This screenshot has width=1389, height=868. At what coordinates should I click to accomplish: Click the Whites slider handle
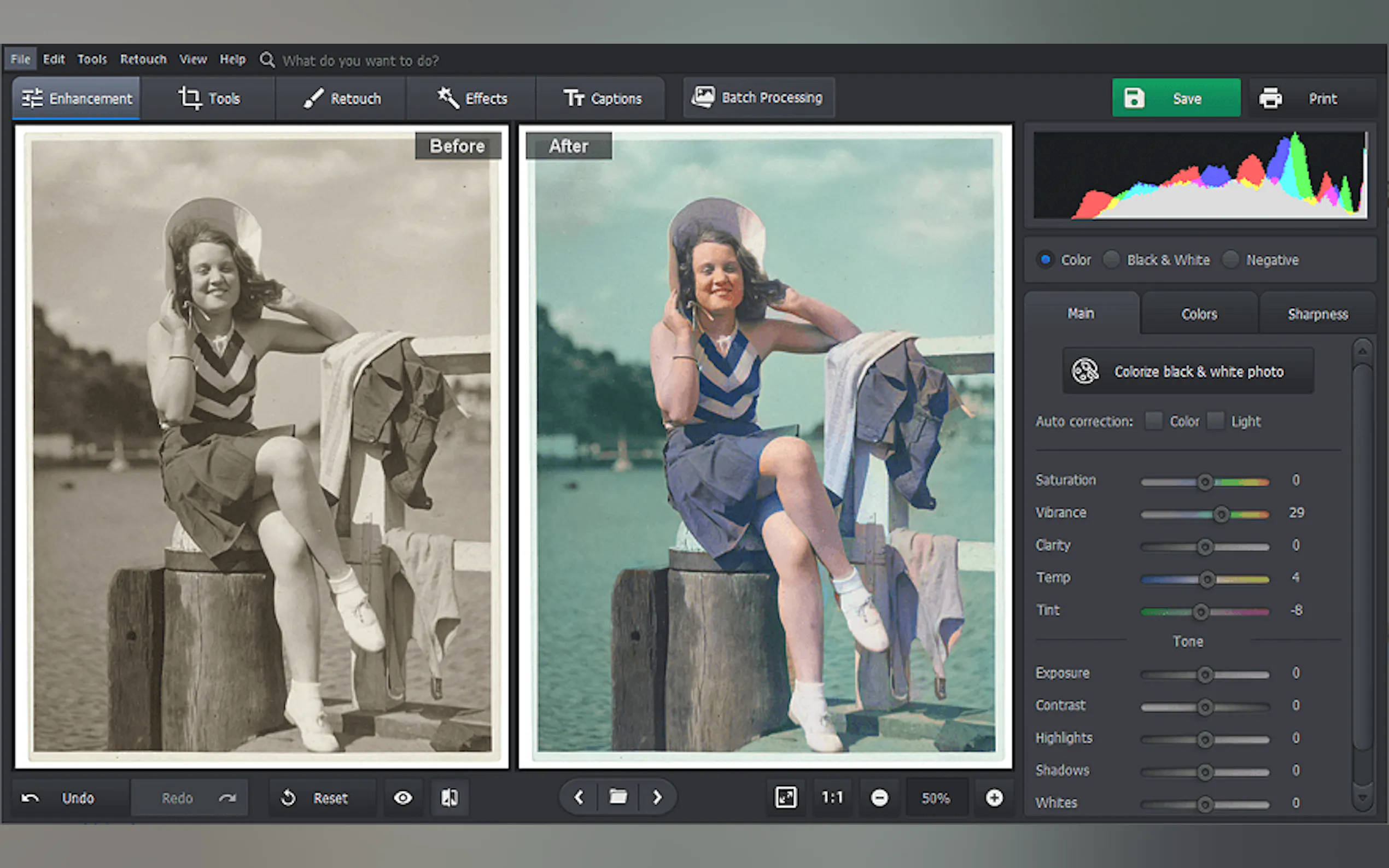pos(1205,805)
